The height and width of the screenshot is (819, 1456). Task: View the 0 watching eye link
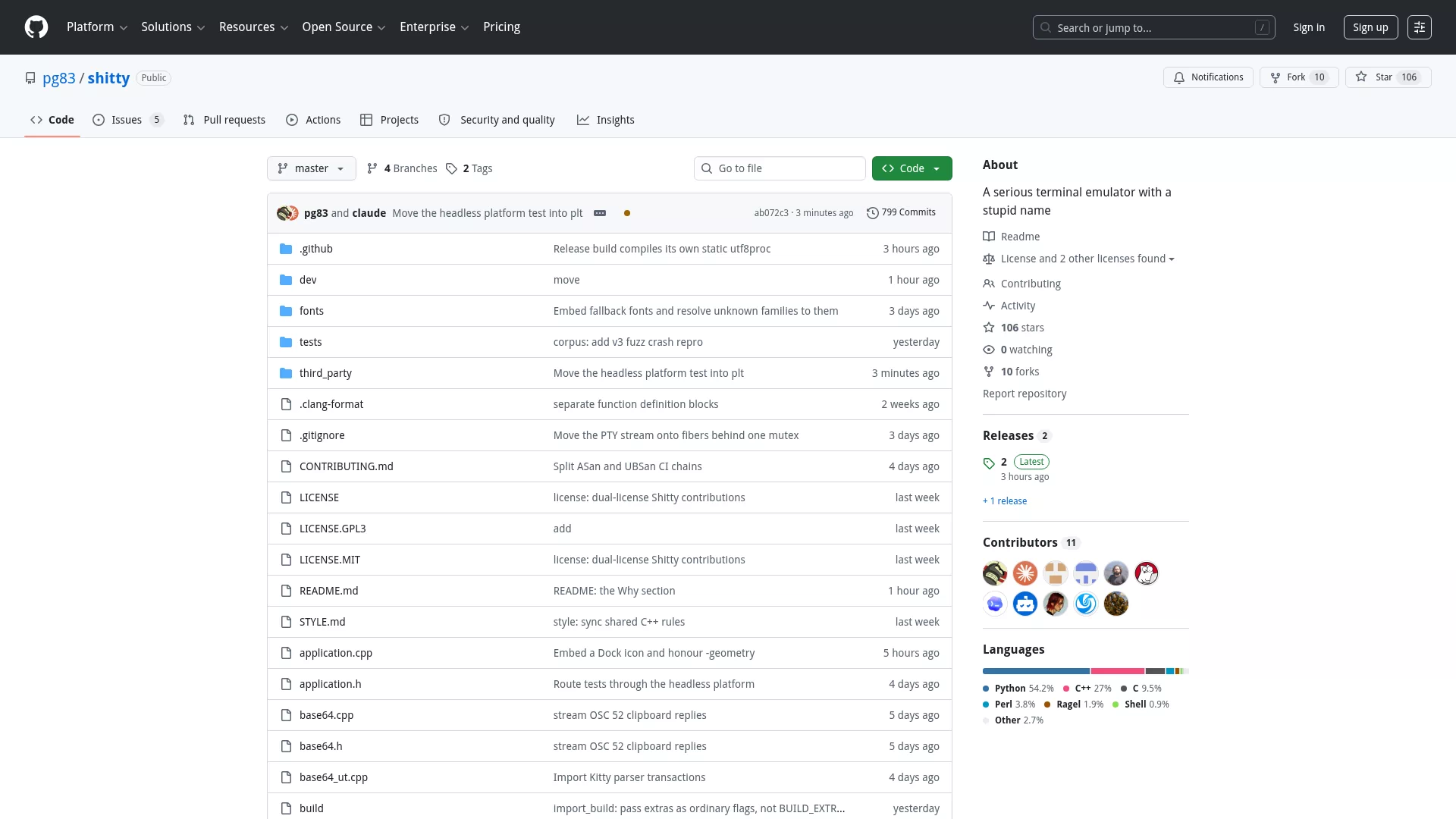click(1018, 350)
